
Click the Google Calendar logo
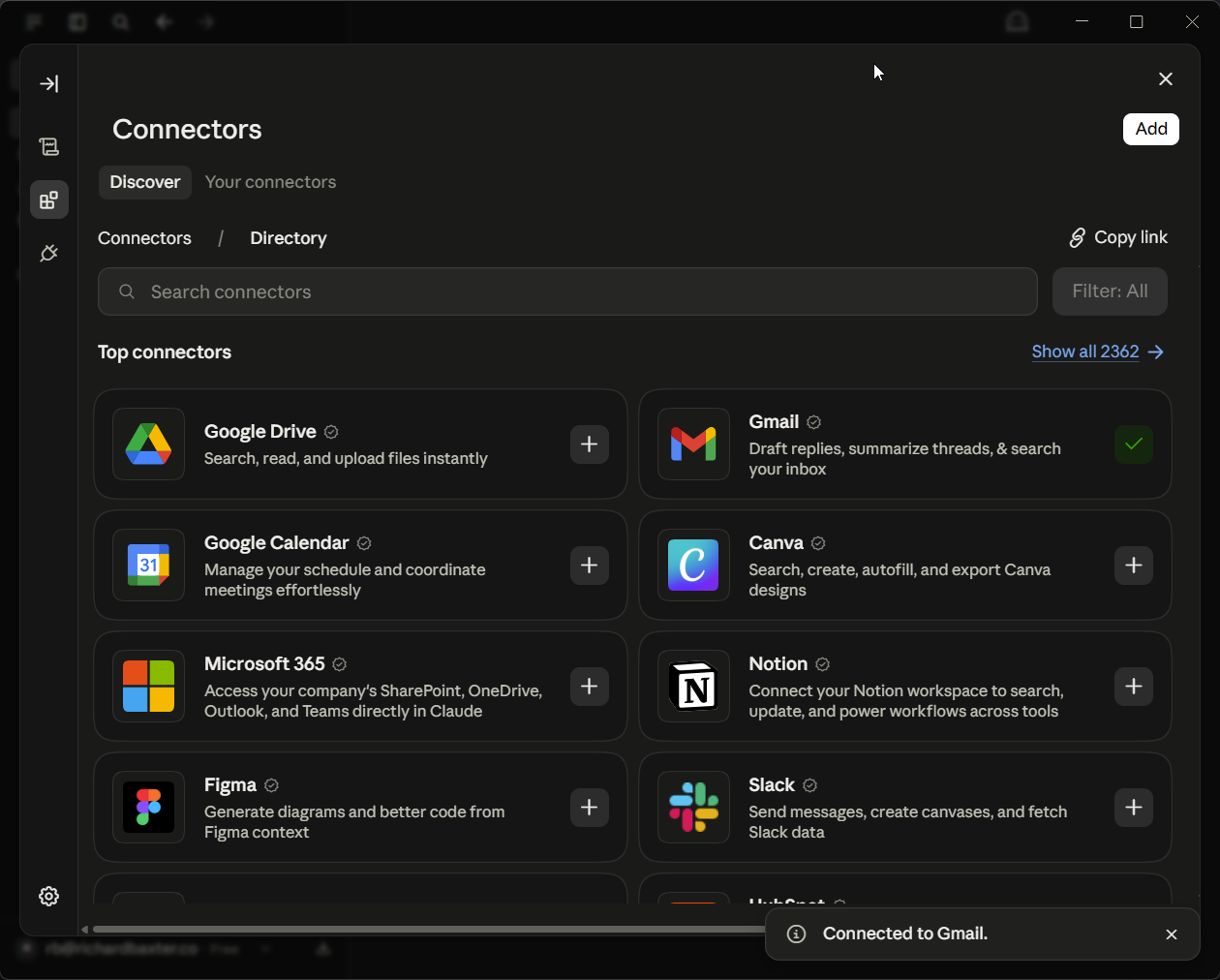pyautogui.click(x=149, y=566)
